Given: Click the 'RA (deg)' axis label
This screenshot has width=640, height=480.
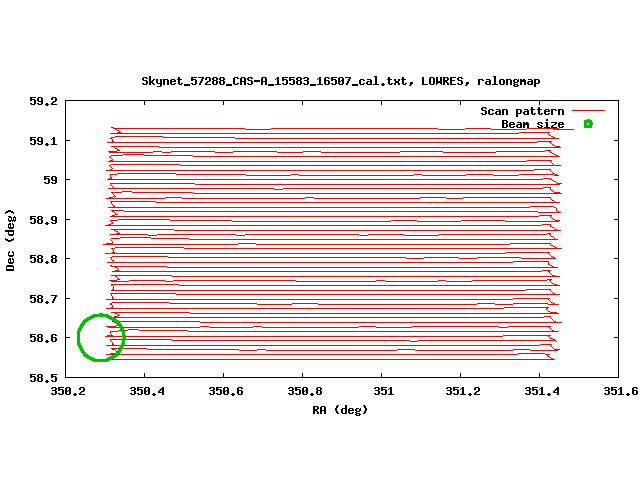Looking at the screenshot, I should 340,410.
